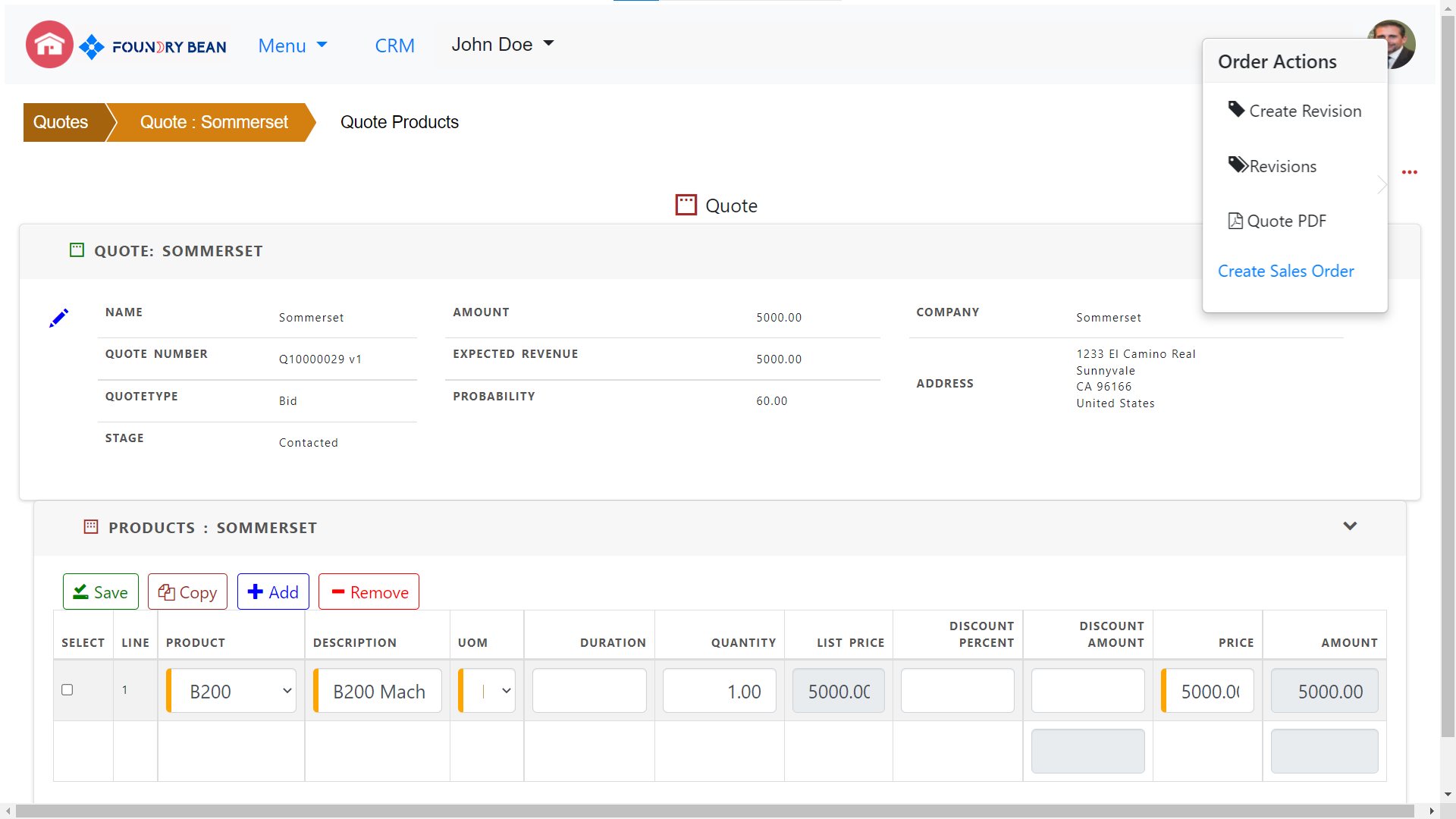1456x819 pixels.
Task: Click the Create Sales Order link
Action: pyautogui.click(x=1285, y=271)
